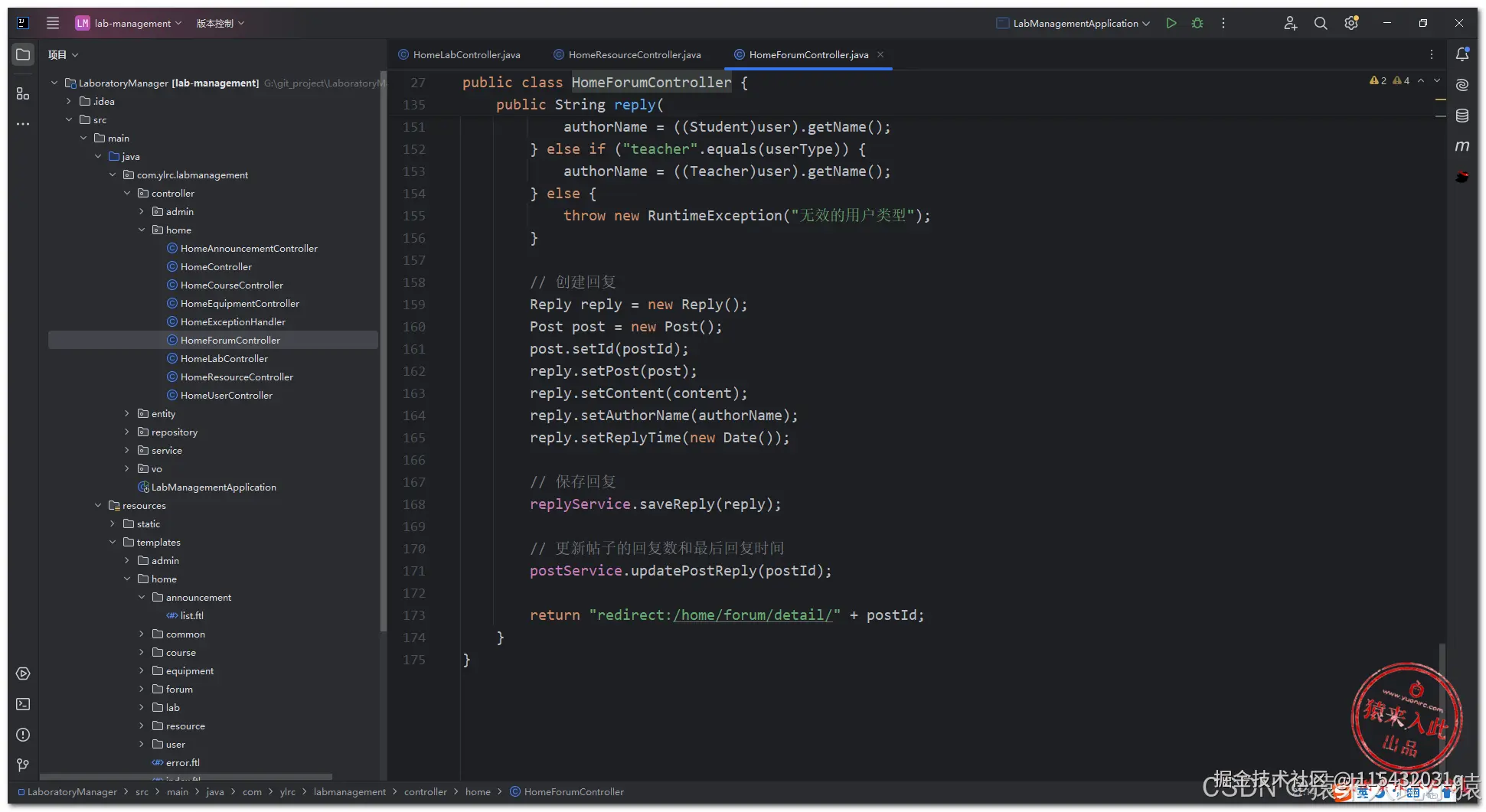Expand the repository package

pos(127,432)
